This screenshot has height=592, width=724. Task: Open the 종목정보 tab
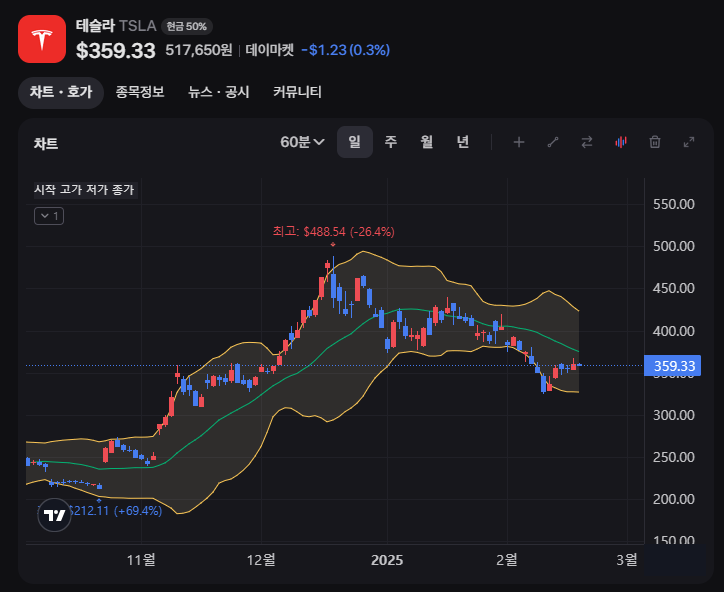tap(140, 92)
